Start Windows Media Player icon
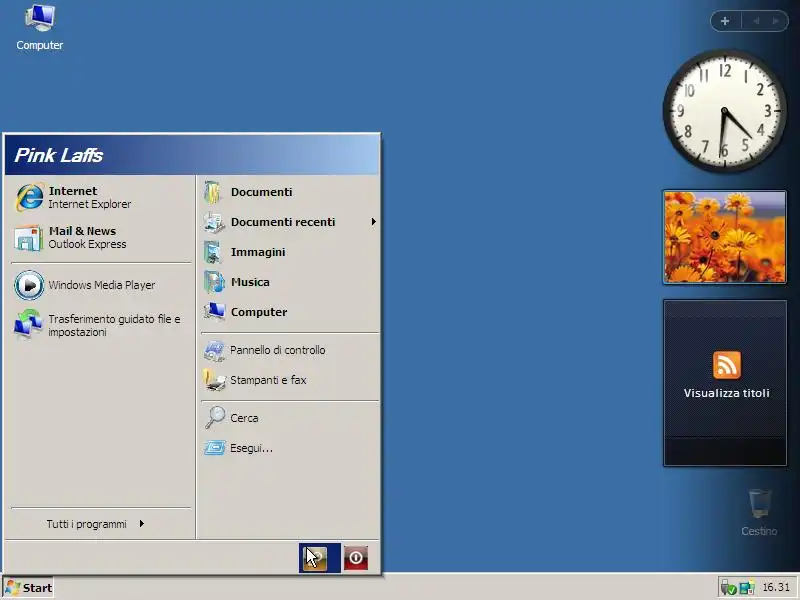This screenshot has width=800, height=600. pos(29,285)
